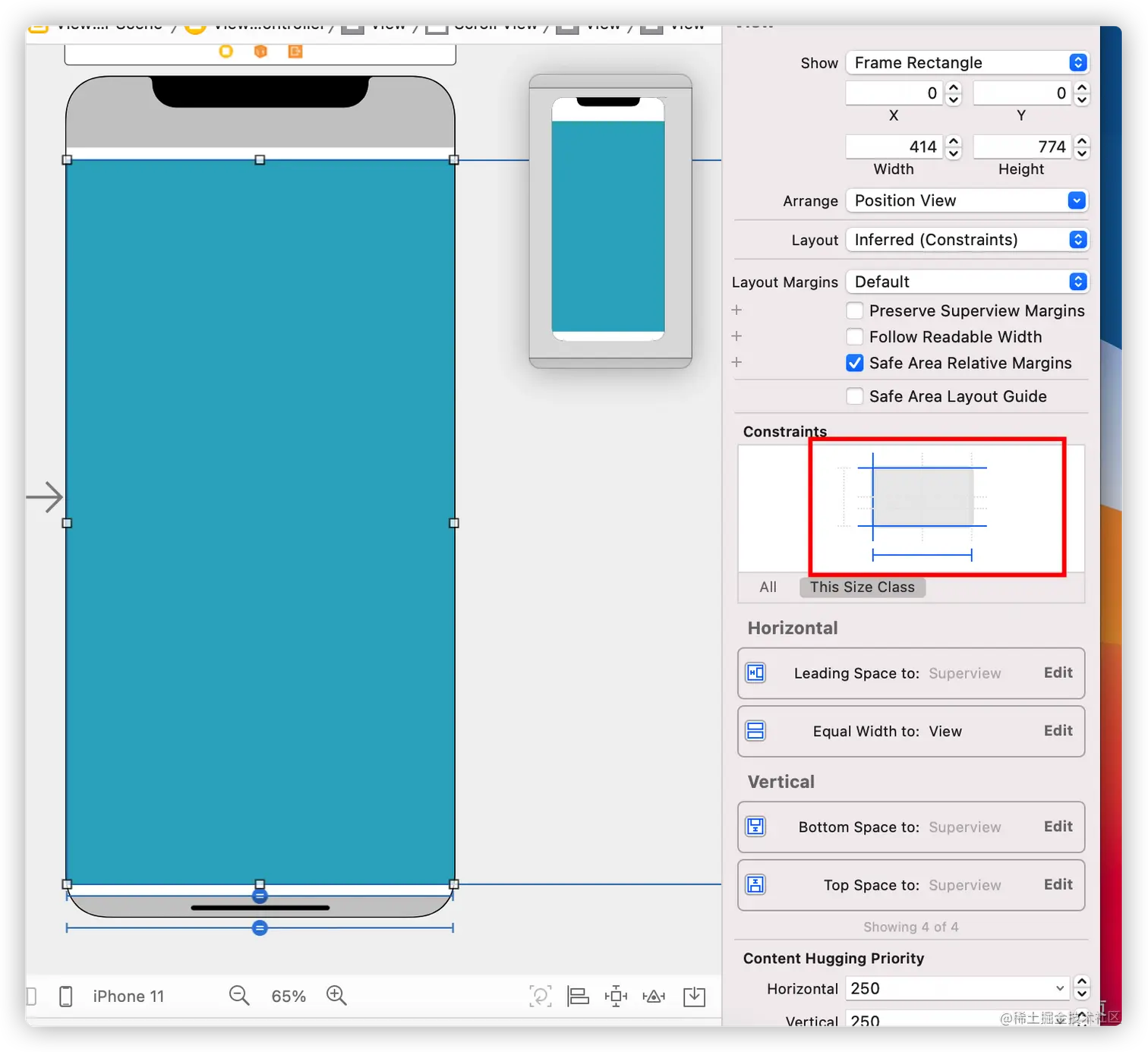Uncheck Safe Area Relative Margins
This screenshot has height=1052, width=1148.
[855, 363]
